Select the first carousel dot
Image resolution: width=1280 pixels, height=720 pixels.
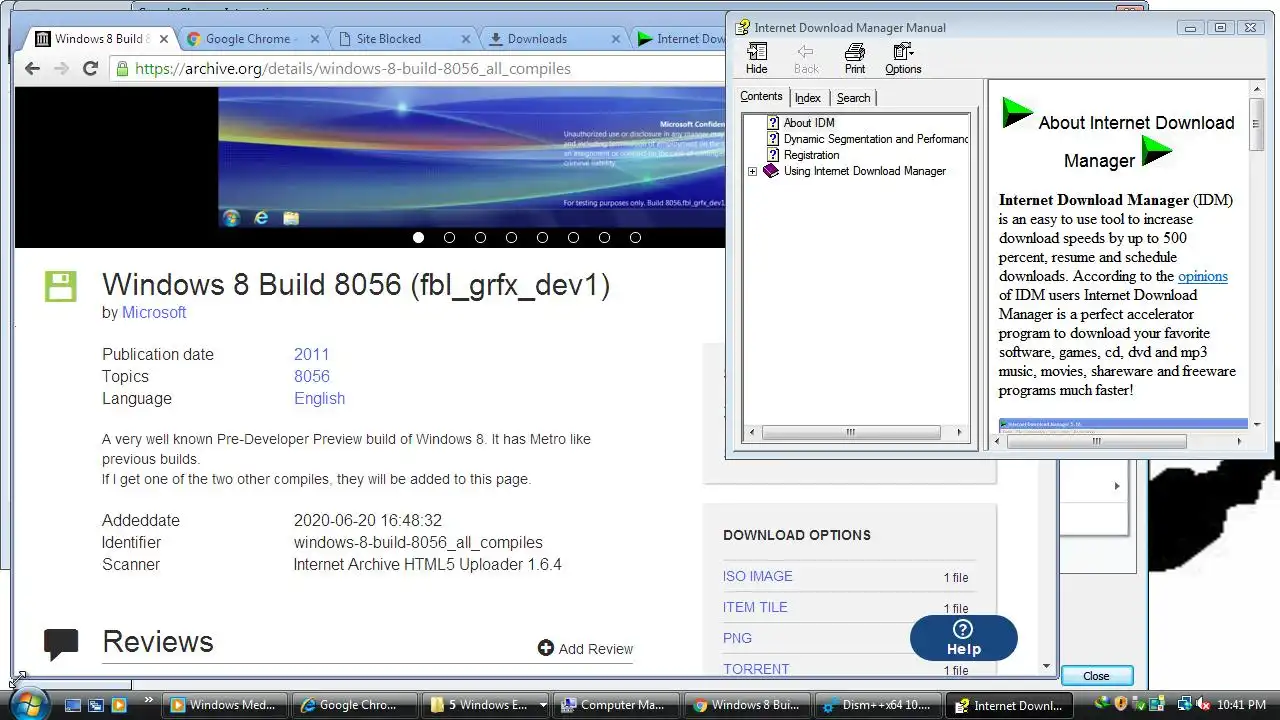pyautogui.click(x=418, y=237)
